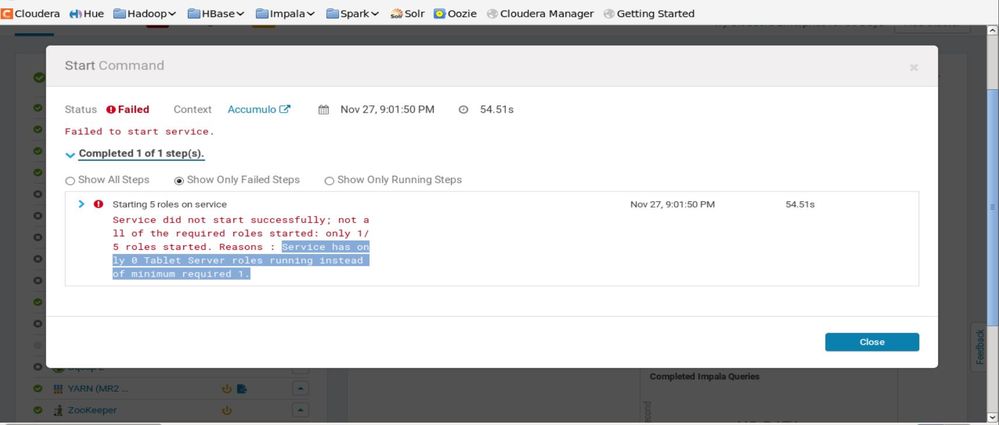Click the YARN stale configuration icon
The width and height of the screenshot is (999, 425).
(242, 389)
